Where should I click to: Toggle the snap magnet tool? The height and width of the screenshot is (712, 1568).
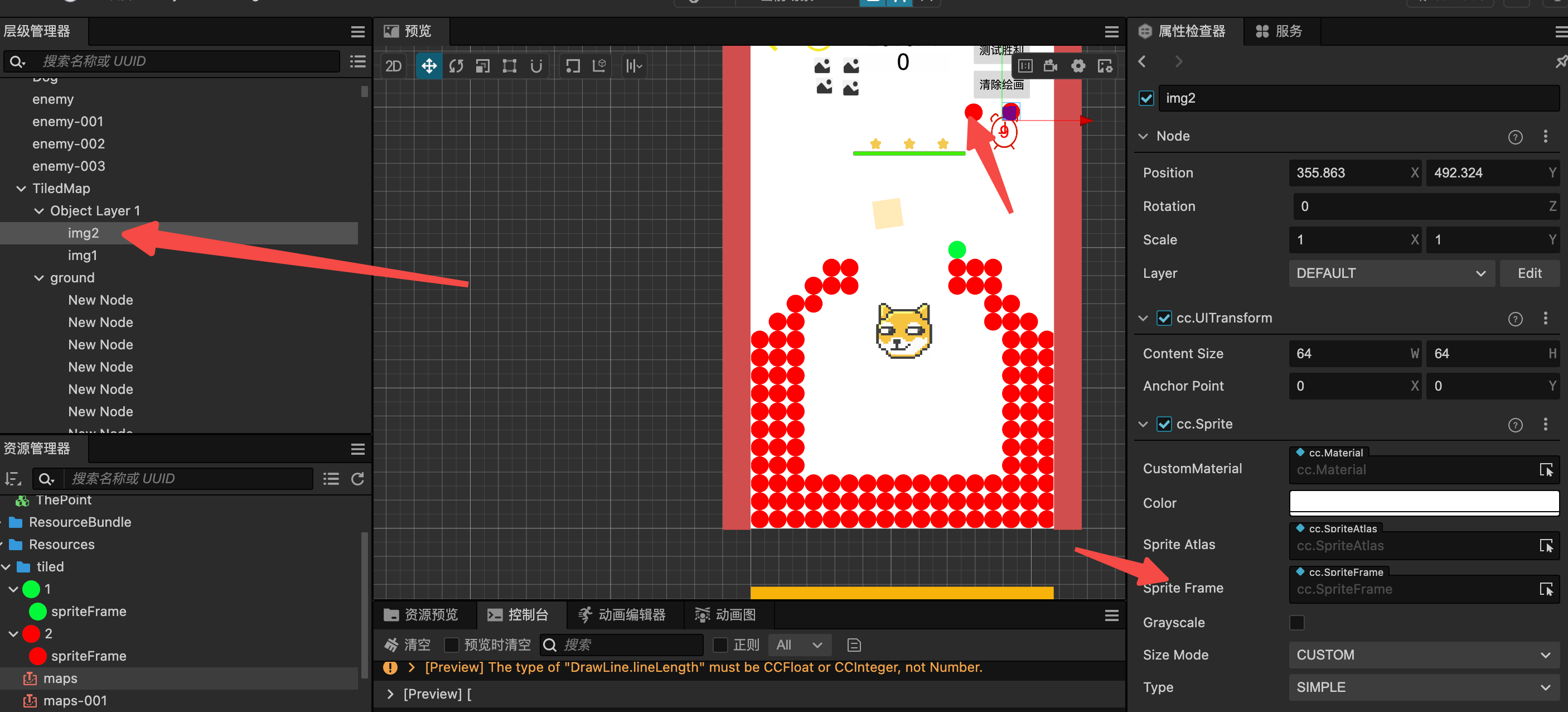pos(536,66)
